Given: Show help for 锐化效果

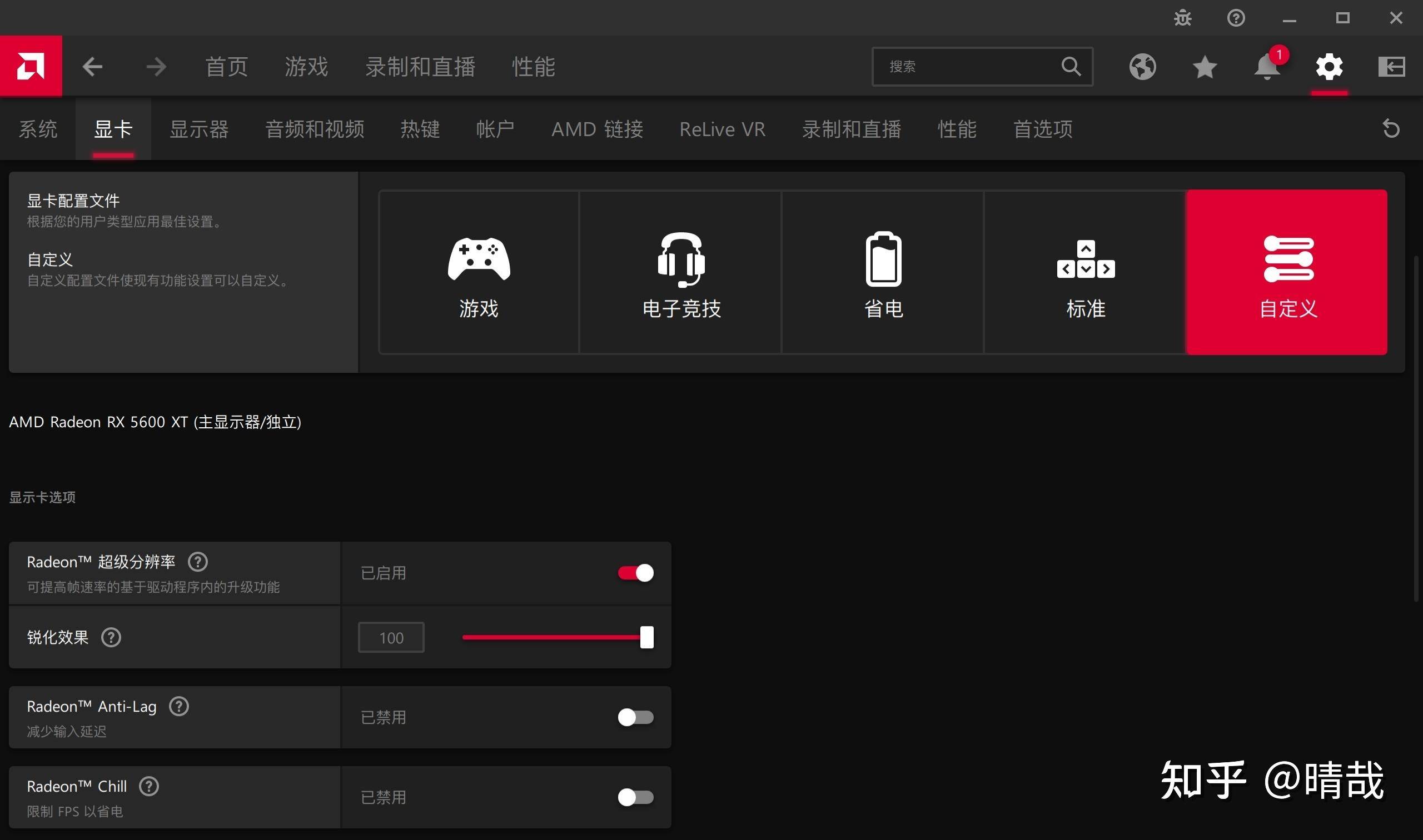Looking at the screenshot, I should (111, 637).
